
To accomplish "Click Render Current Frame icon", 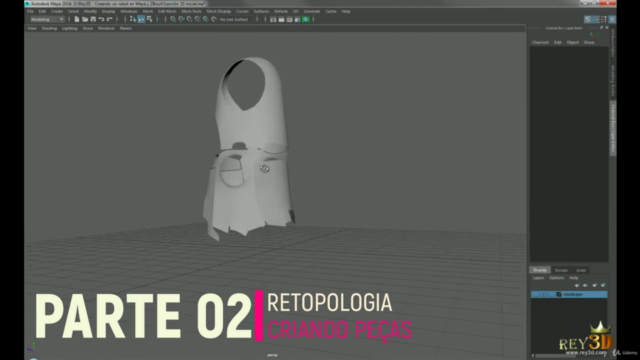I will click(281, 19).
